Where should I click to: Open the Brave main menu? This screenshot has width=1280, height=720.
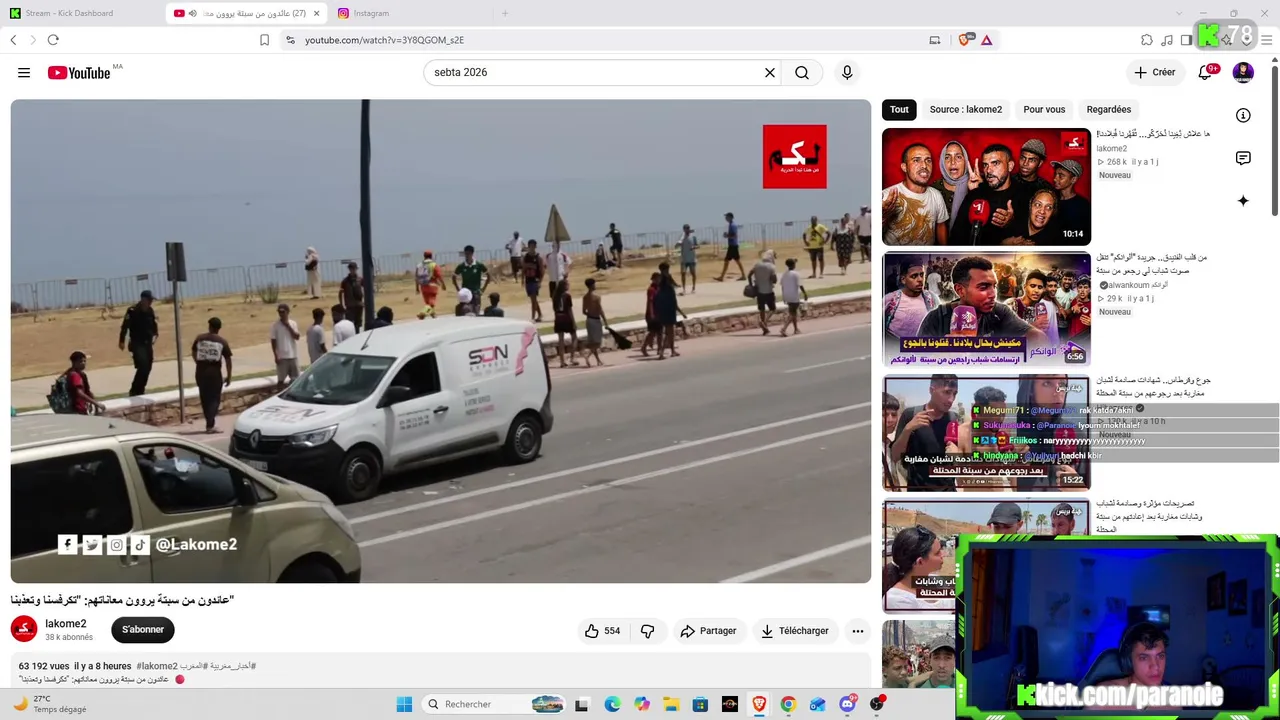tap(1267, 40)
